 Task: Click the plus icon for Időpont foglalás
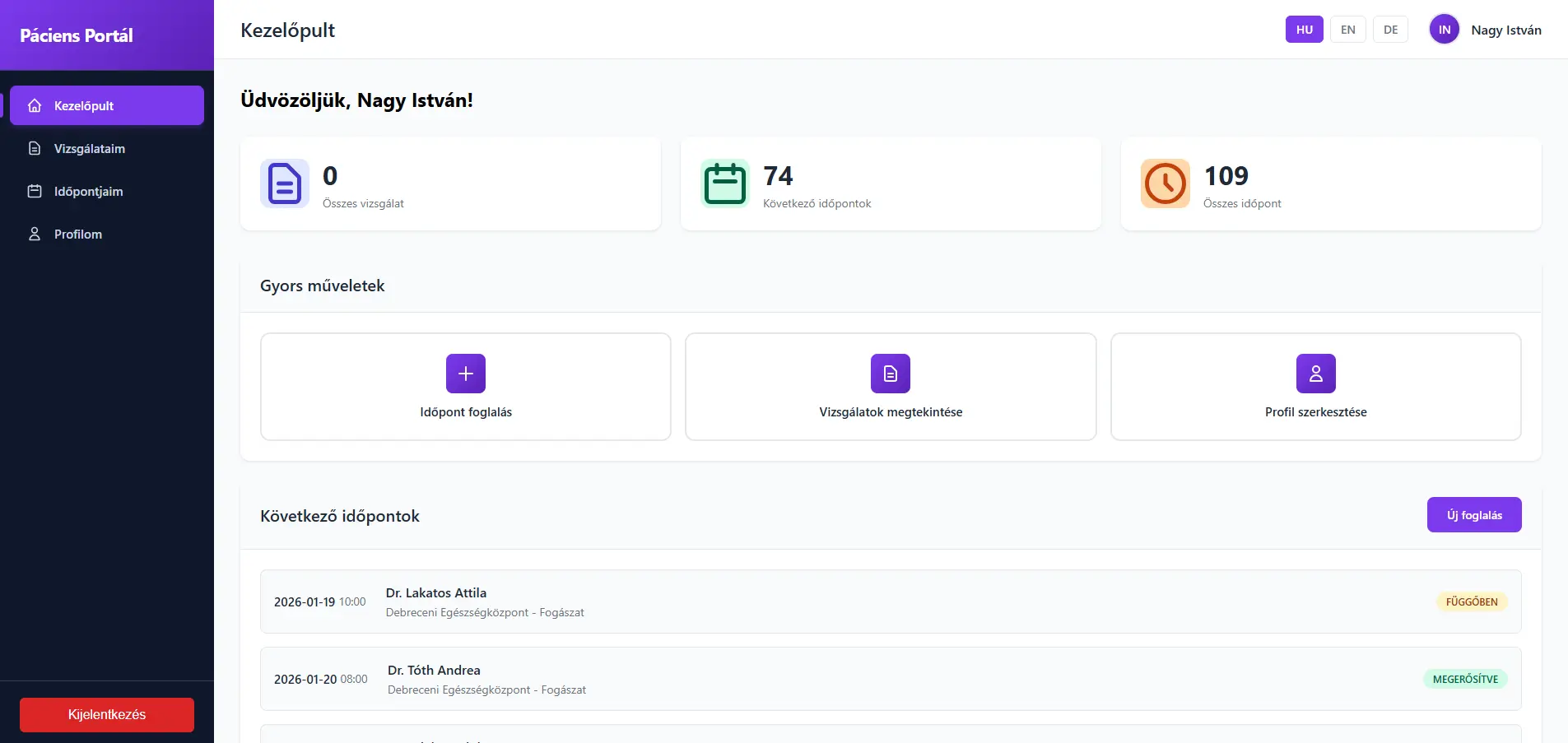click(466, 374)
